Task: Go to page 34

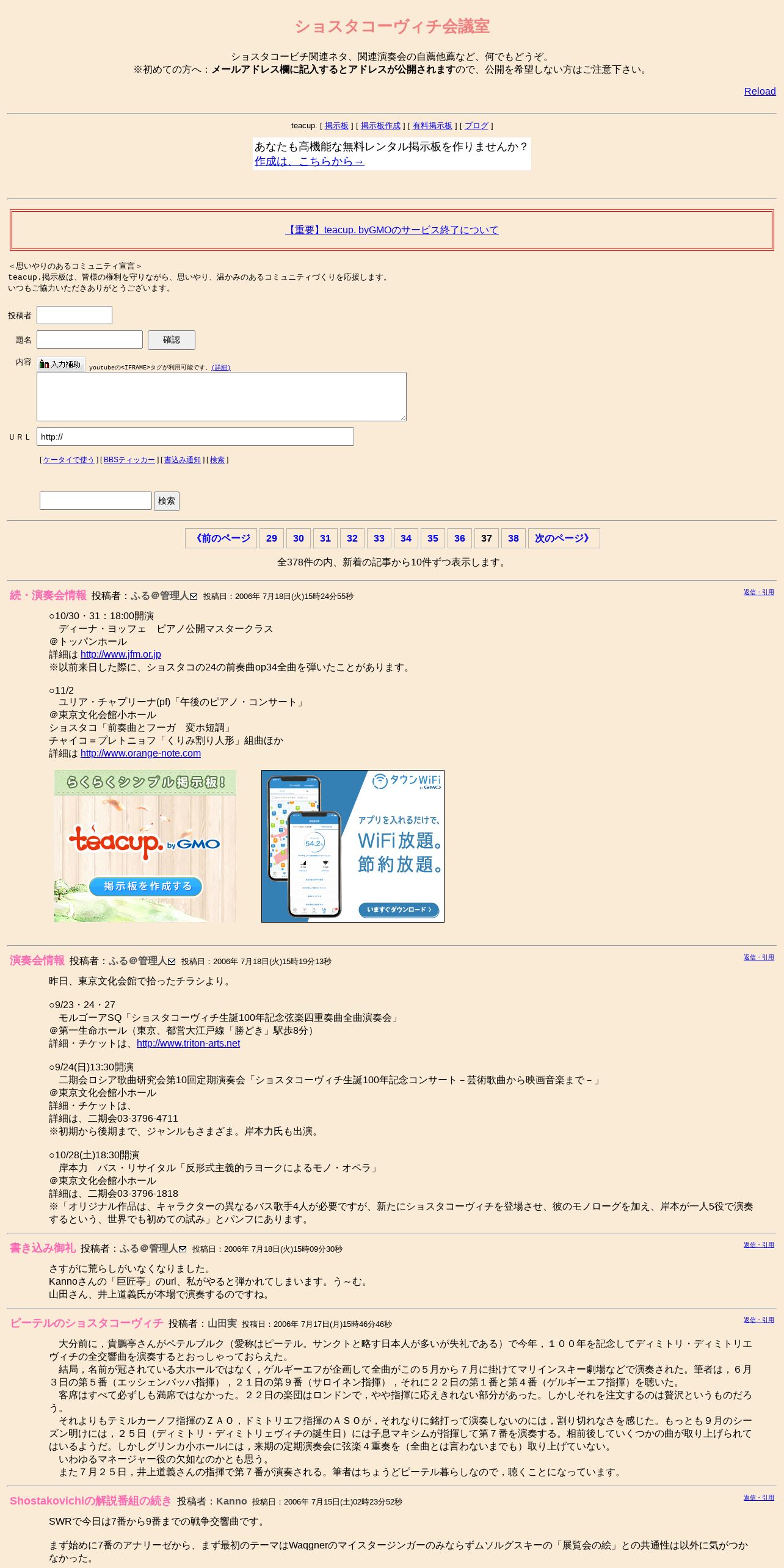Action: tap(406, 539)
